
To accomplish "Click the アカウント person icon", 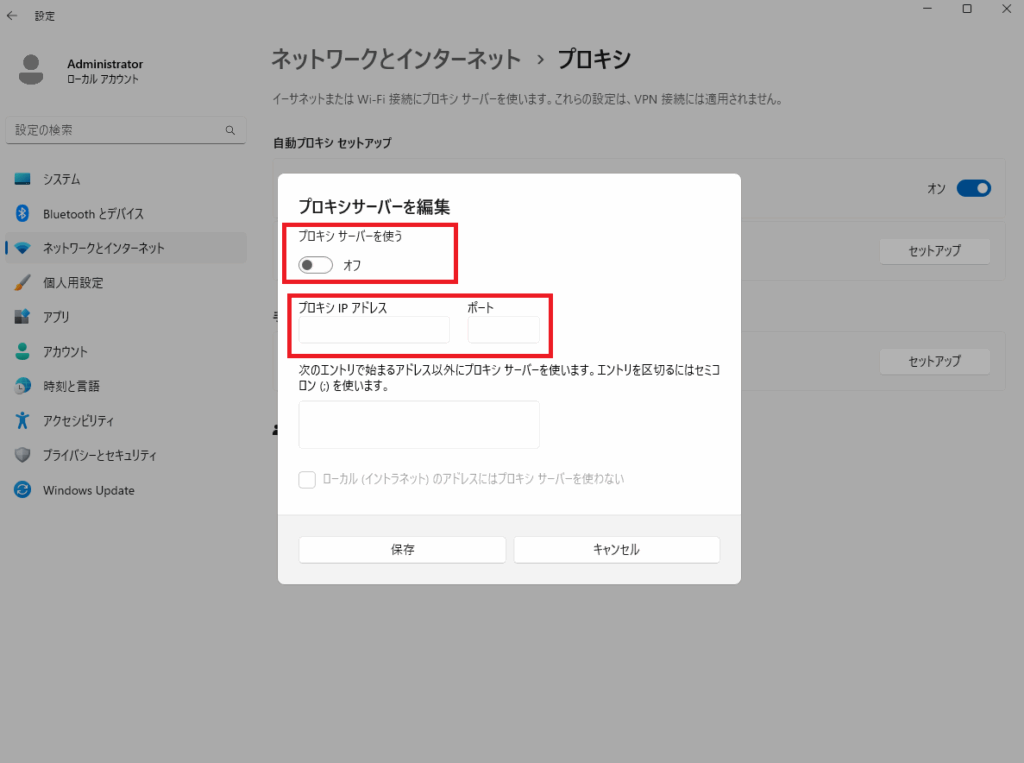I will click(22, 352).
